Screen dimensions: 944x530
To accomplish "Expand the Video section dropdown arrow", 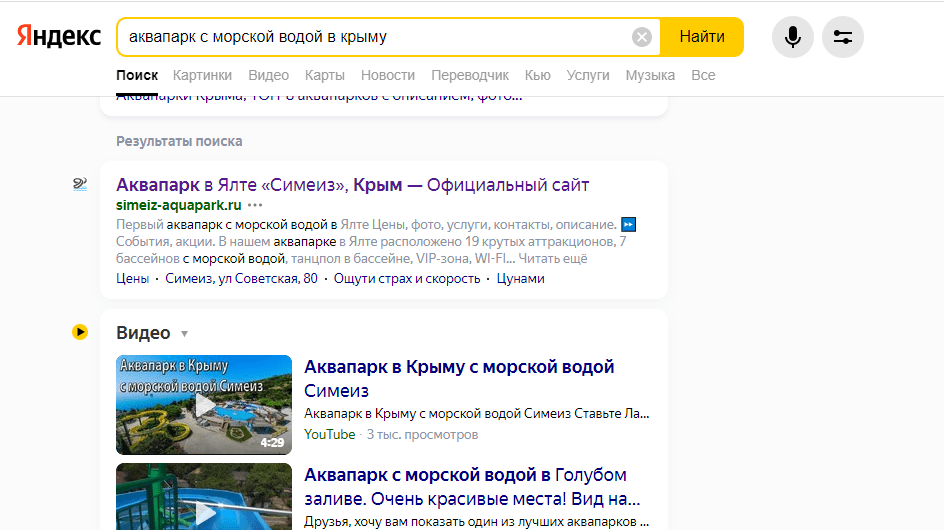I will click(184, 334).
